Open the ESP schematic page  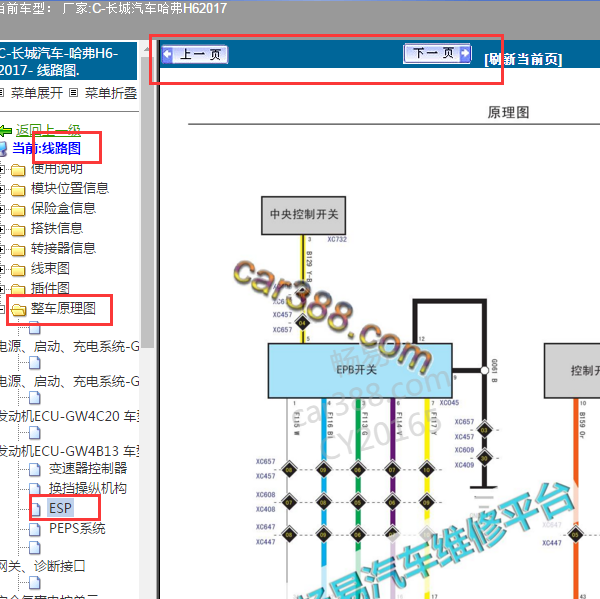point(60,508)
